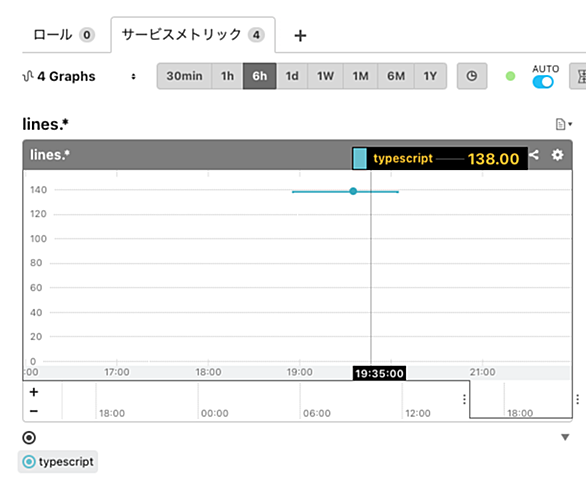586x494 pixels.
Task: Expand legend with the down triangle
Action: (565, 437)
